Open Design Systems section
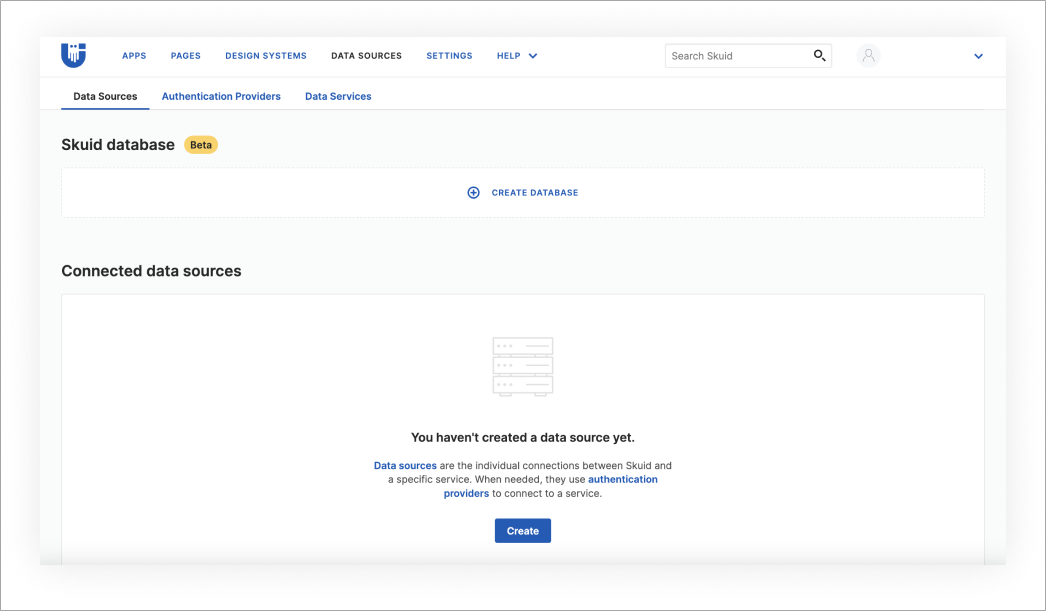The height and width of the screenshot is (611, 1046). point(266,56)
